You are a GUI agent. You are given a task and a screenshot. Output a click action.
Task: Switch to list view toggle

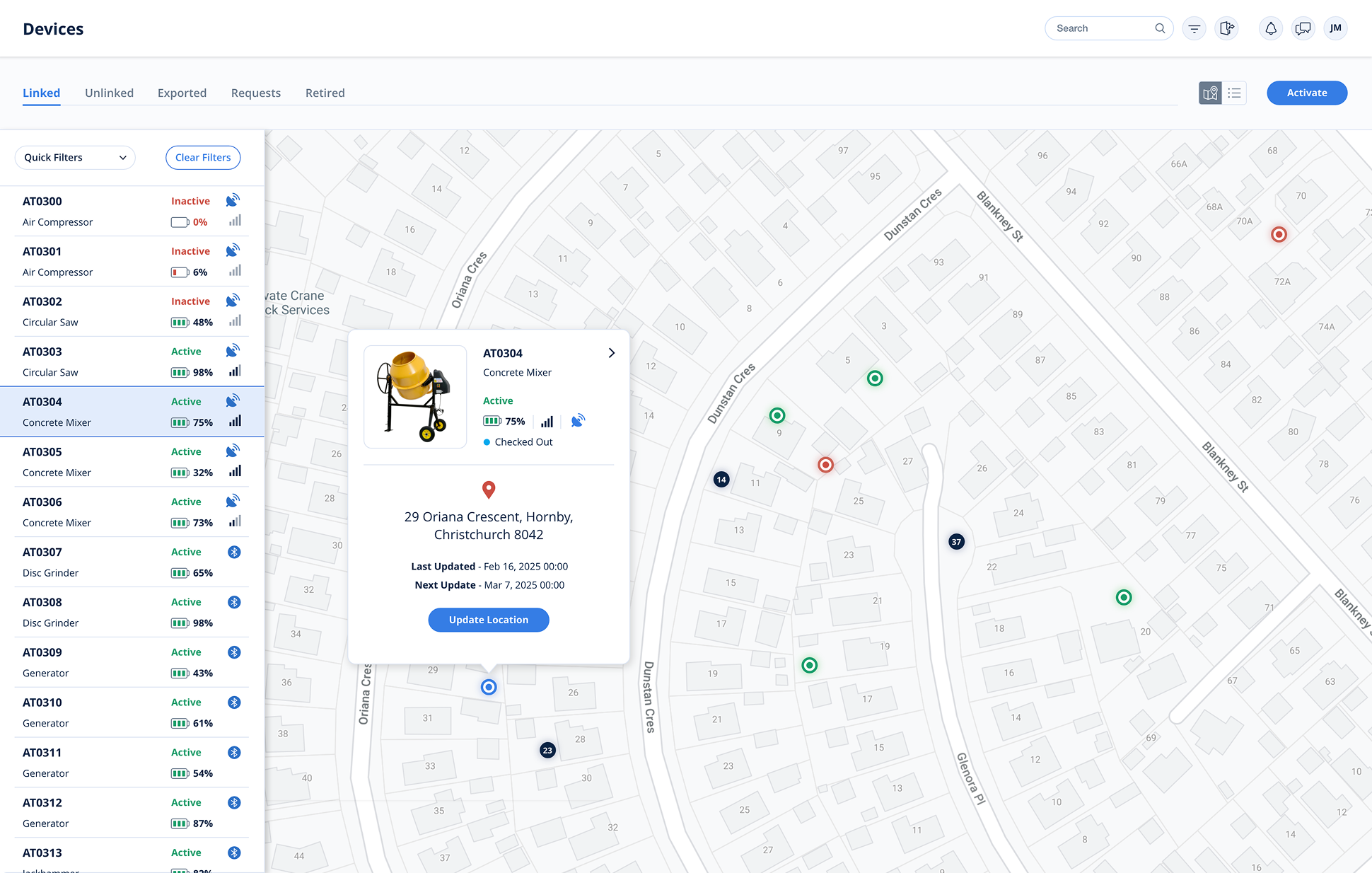point(1235,93)
